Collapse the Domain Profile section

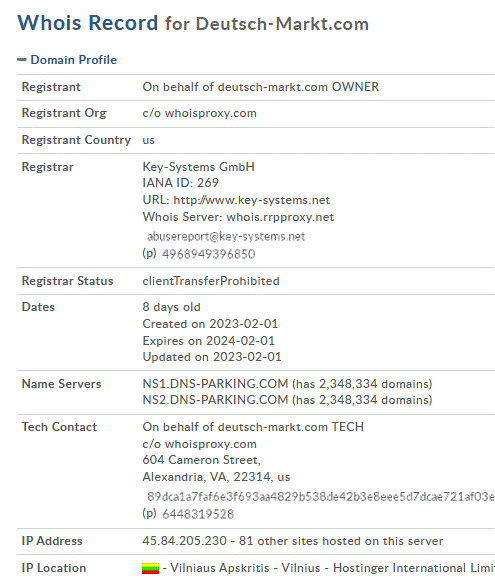click(x=73, y=60)
